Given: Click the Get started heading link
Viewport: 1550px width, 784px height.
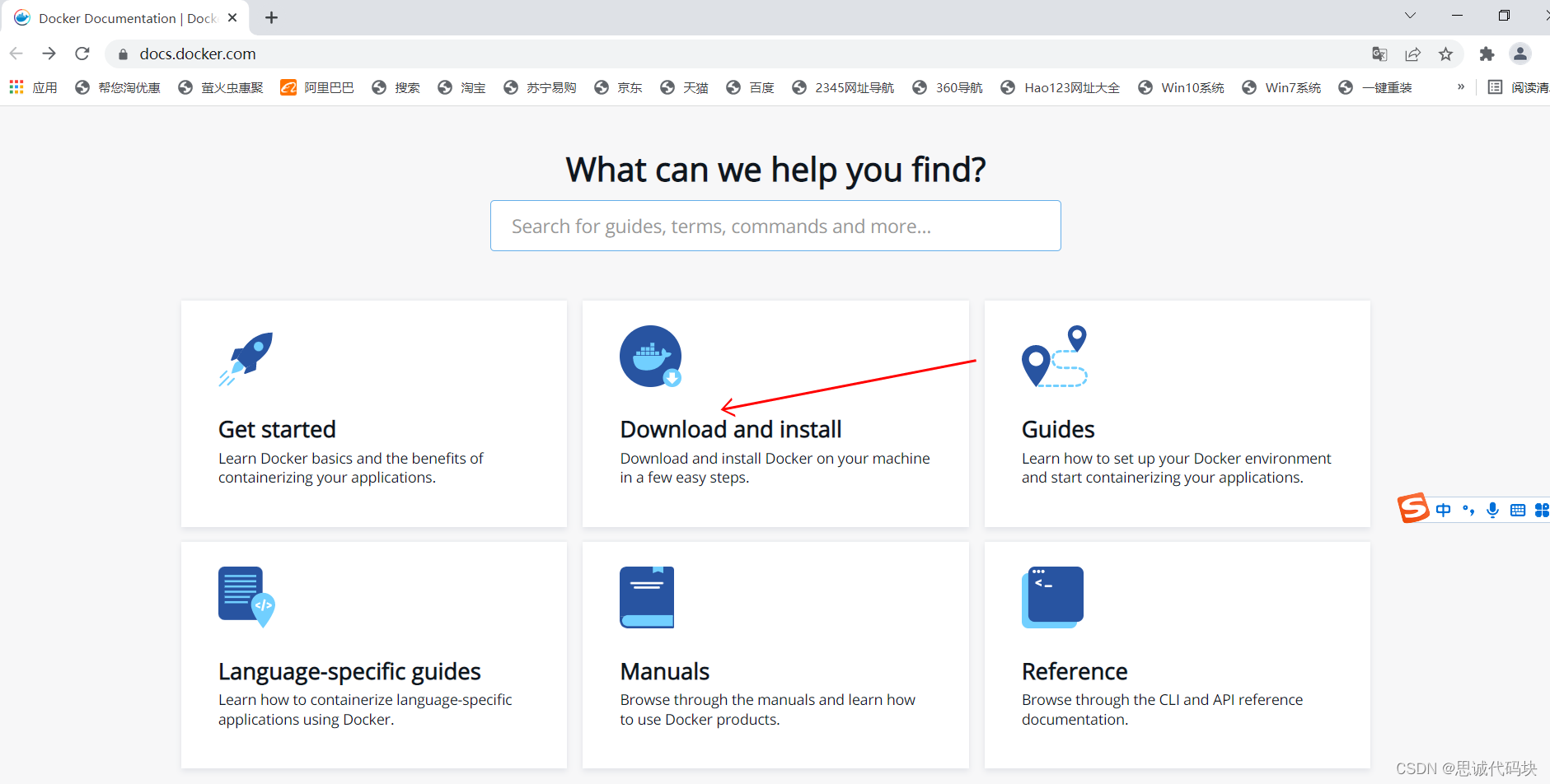Looking at the screenshot, I should point(277,429).
